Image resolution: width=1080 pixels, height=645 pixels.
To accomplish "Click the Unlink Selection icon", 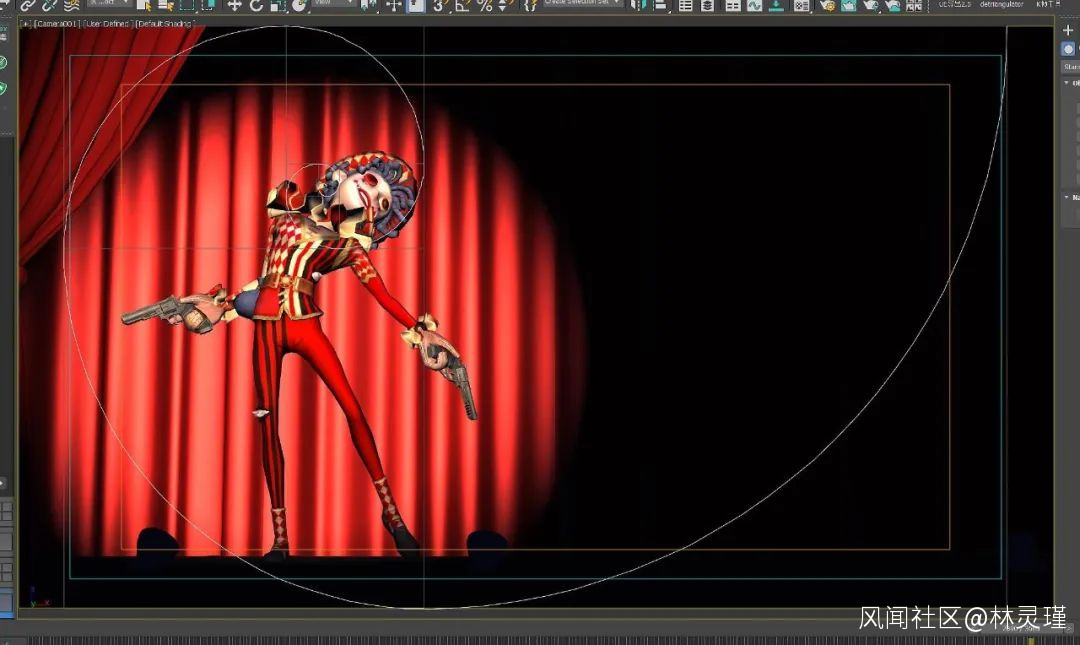I will pyautogui.click(x=49, y=5).
